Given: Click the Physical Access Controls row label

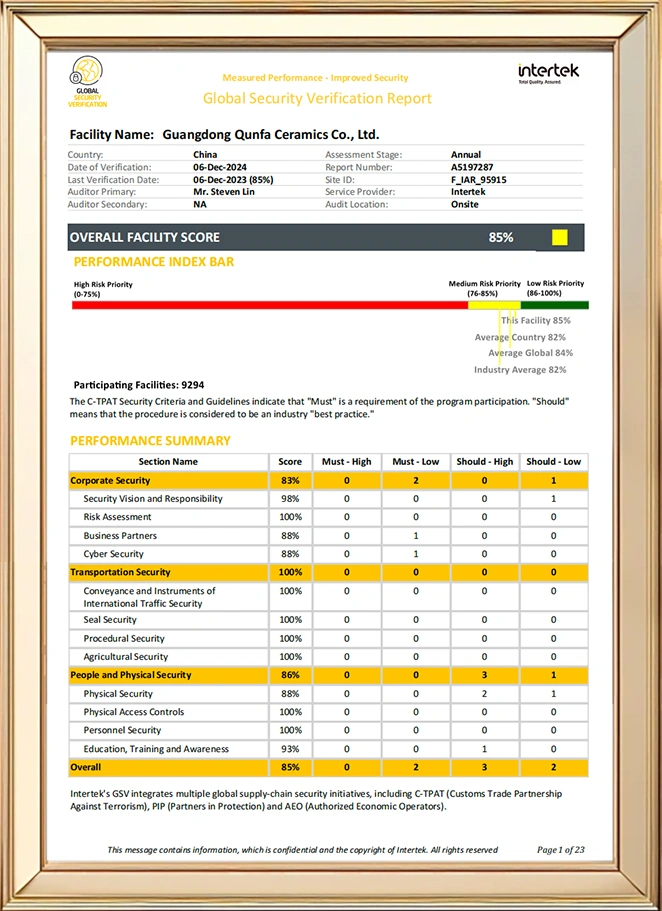Looking at the screenshot, I should (x=133, y=712).
